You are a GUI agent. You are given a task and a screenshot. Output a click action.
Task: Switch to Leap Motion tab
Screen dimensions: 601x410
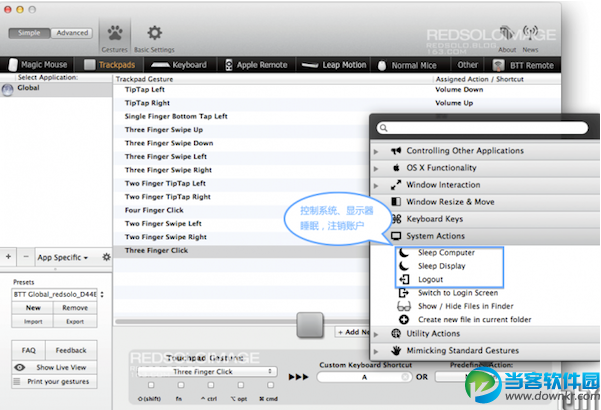click(x=334, y=65)
